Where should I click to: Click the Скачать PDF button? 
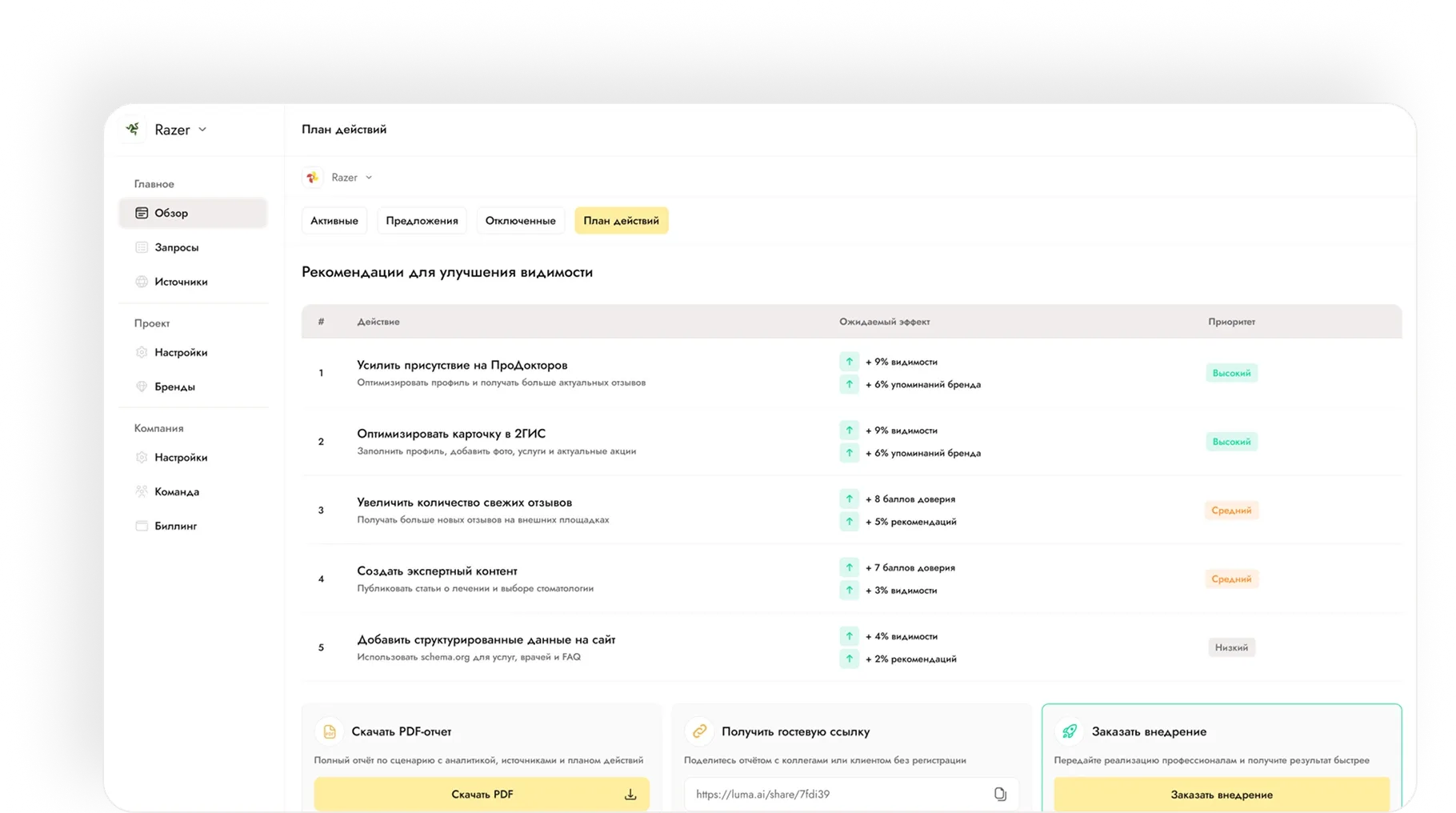[x=482, y=795]
